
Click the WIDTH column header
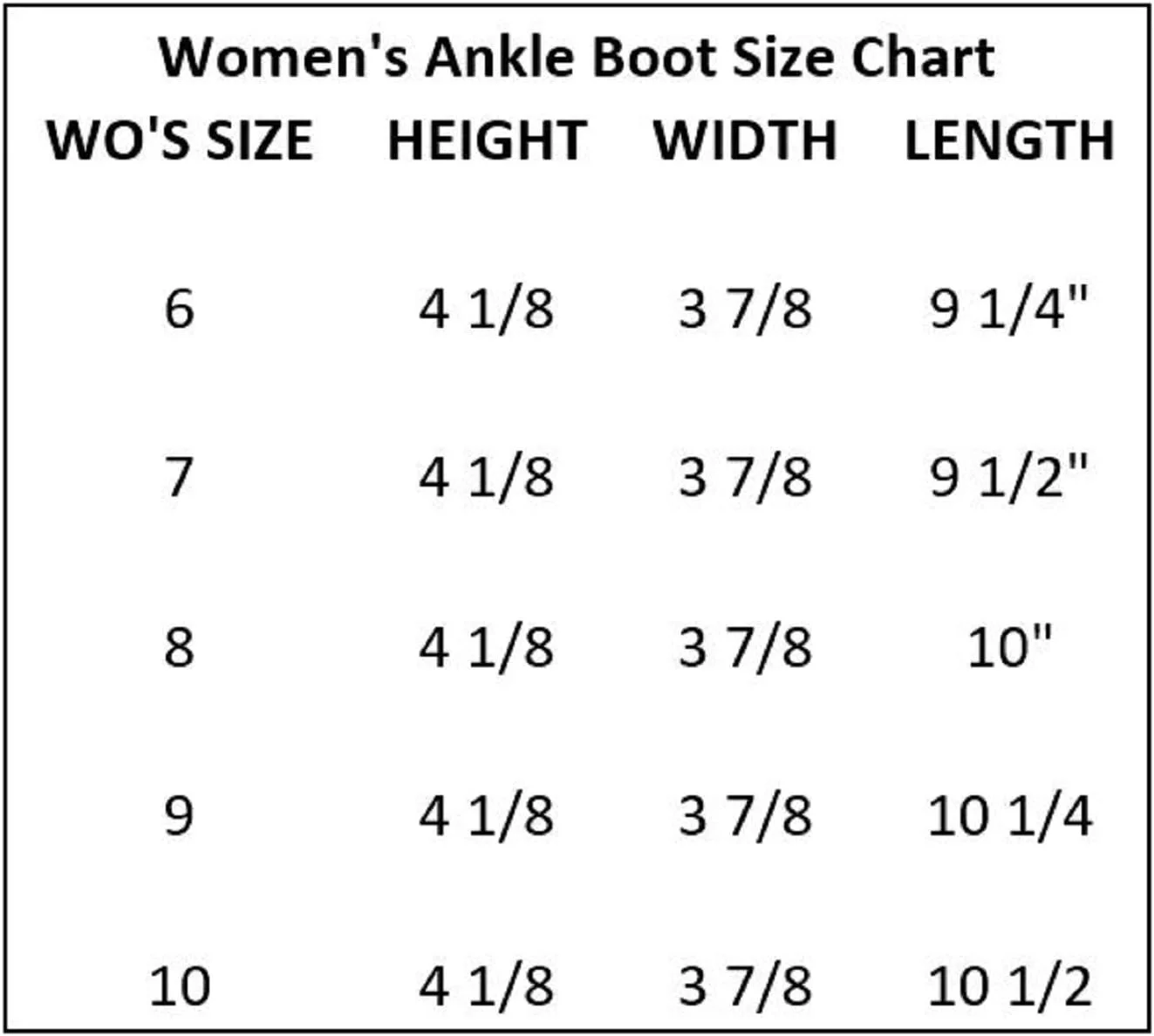click(x=745, y=140)
